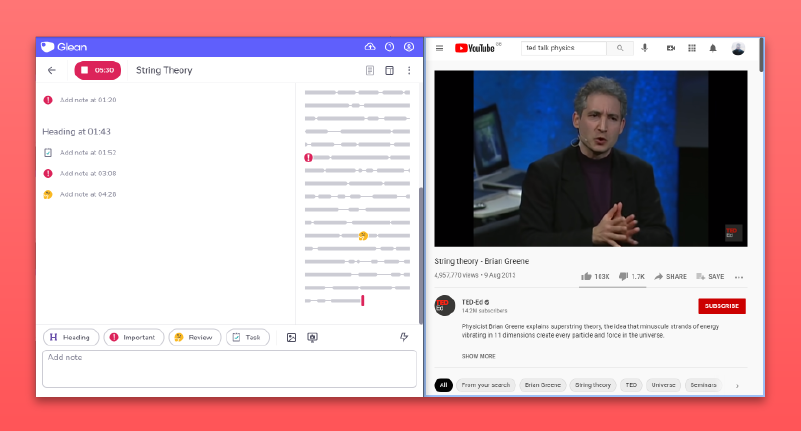Image resolution: width=801 pixels, height=431 pixels.
Task: Expand more category chips with right chevron
Action: tap(737, 385)
